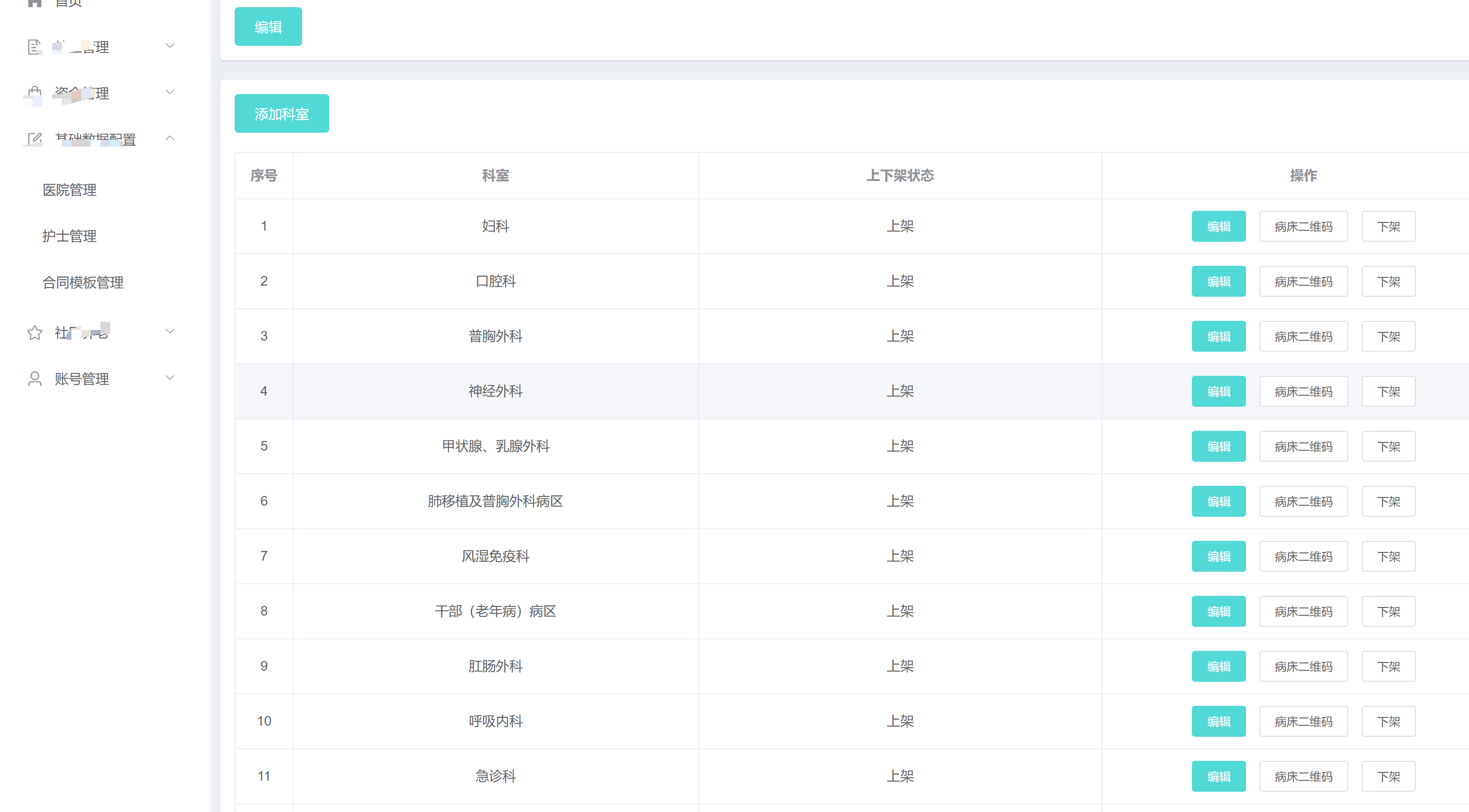Click the home icon in sidebar
The image size is (1469, 812).
coord(35,3)
